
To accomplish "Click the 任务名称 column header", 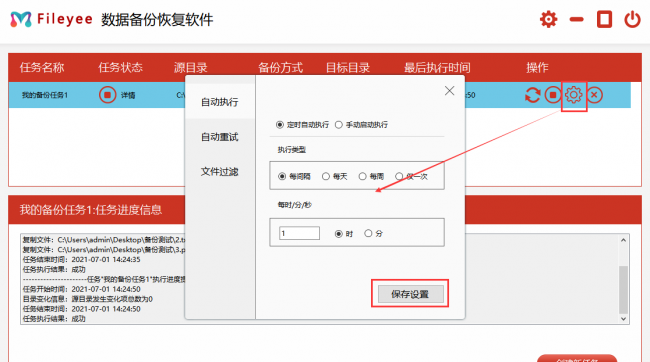I will click(x=42, y=68).
